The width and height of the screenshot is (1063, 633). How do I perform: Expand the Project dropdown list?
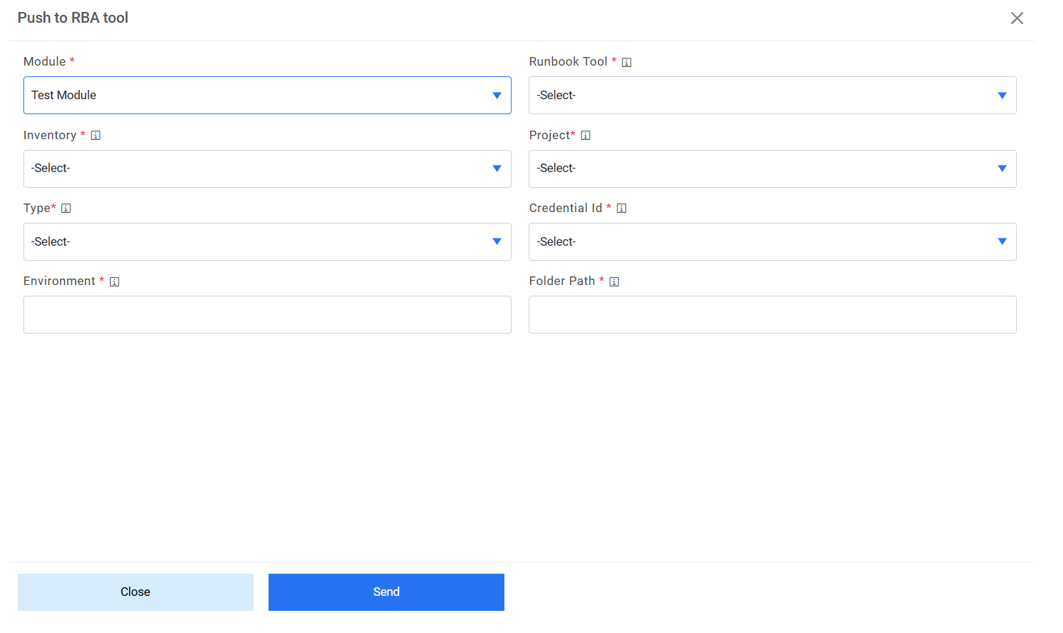pos(772,169)
